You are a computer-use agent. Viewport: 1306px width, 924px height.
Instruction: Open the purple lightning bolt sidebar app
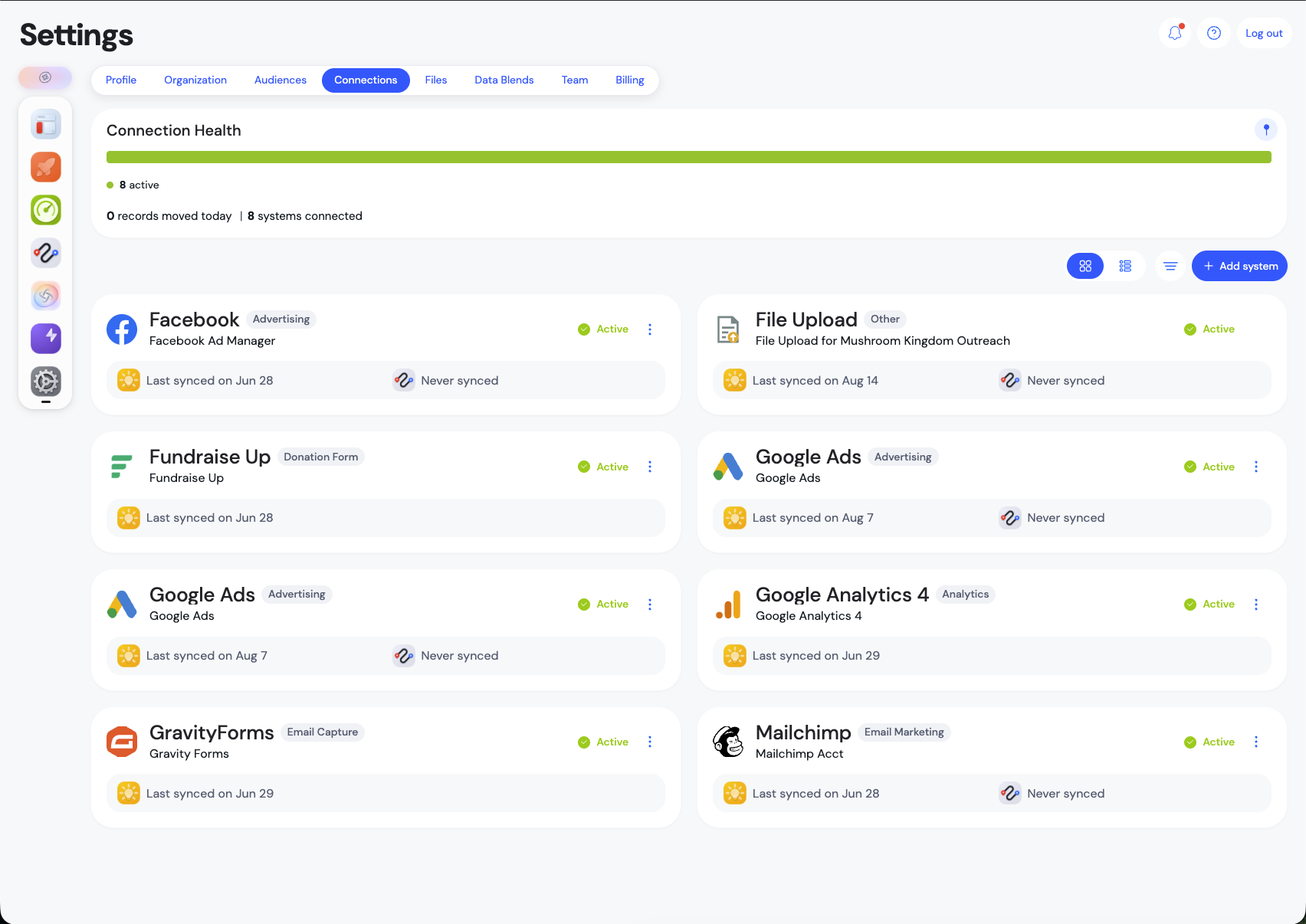(46, 338)
